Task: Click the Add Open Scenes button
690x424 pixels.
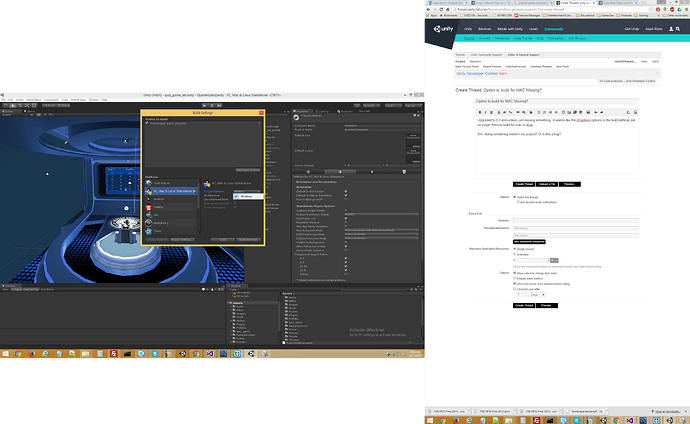Action: [x=248, y=170]
